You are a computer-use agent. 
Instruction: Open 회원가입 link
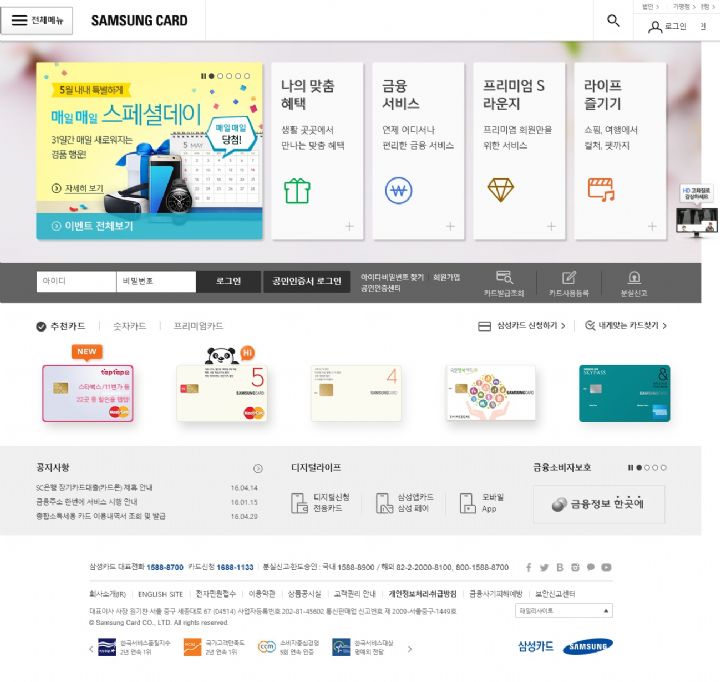click(x=447, y=277)
